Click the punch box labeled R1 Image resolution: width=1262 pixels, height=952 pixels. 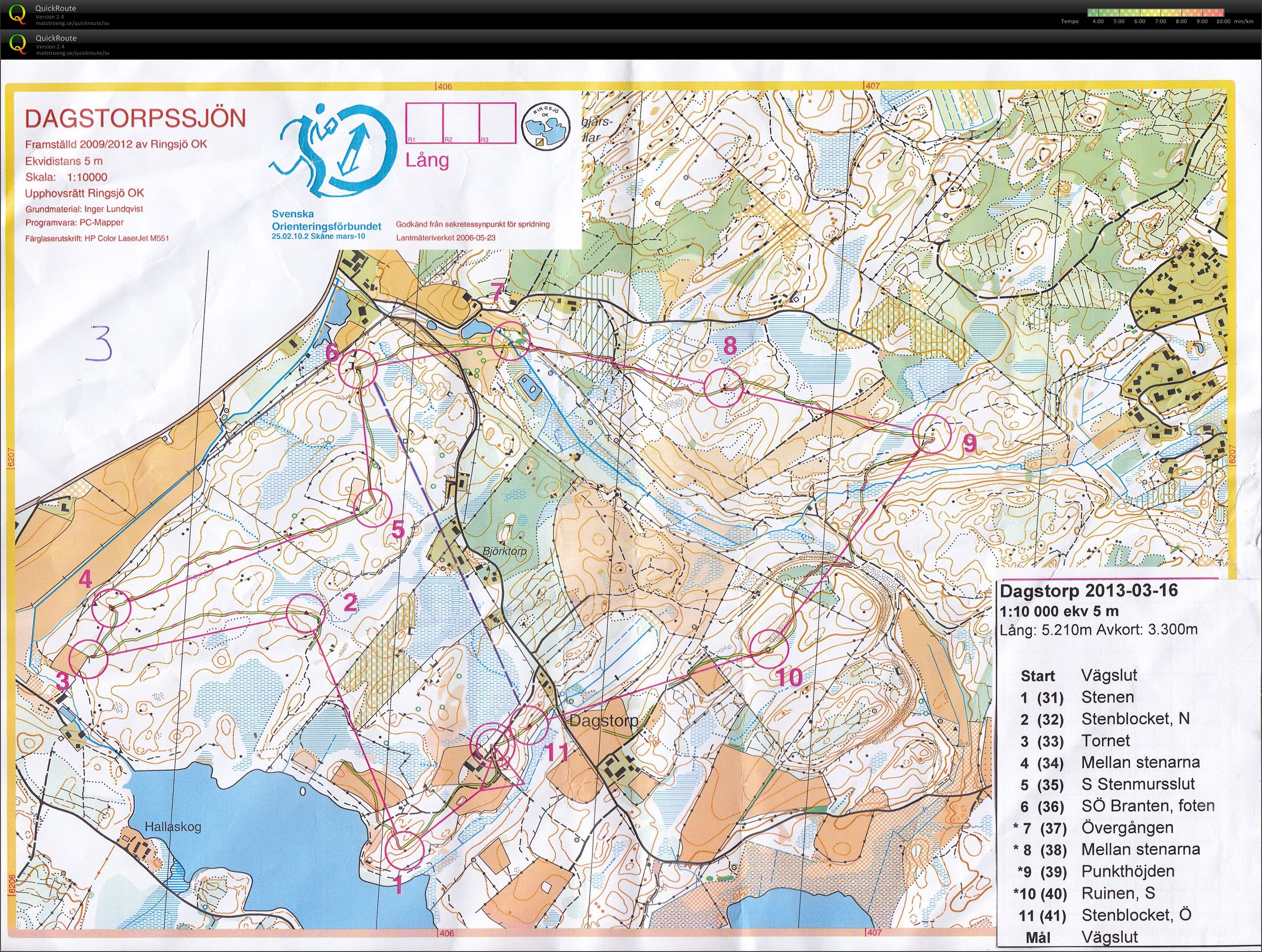424,123
